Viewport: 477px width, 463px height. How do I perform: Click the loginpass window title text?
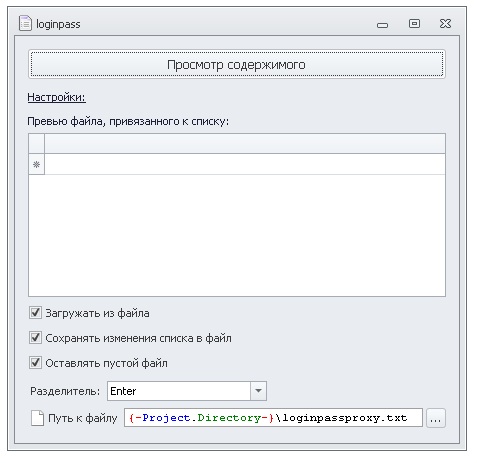[x=58, y=24]
